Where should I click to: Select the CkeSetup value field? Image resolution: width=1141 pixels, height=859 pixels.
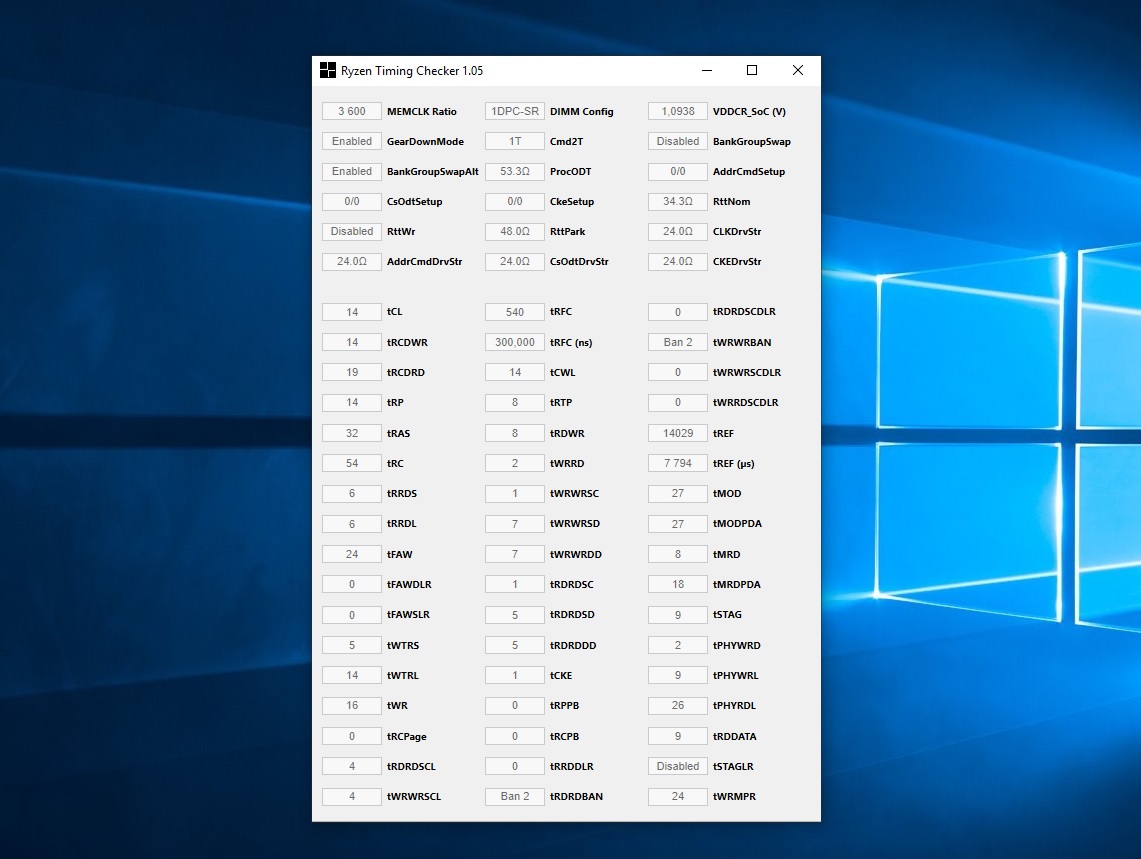click(x=515, y=201)
